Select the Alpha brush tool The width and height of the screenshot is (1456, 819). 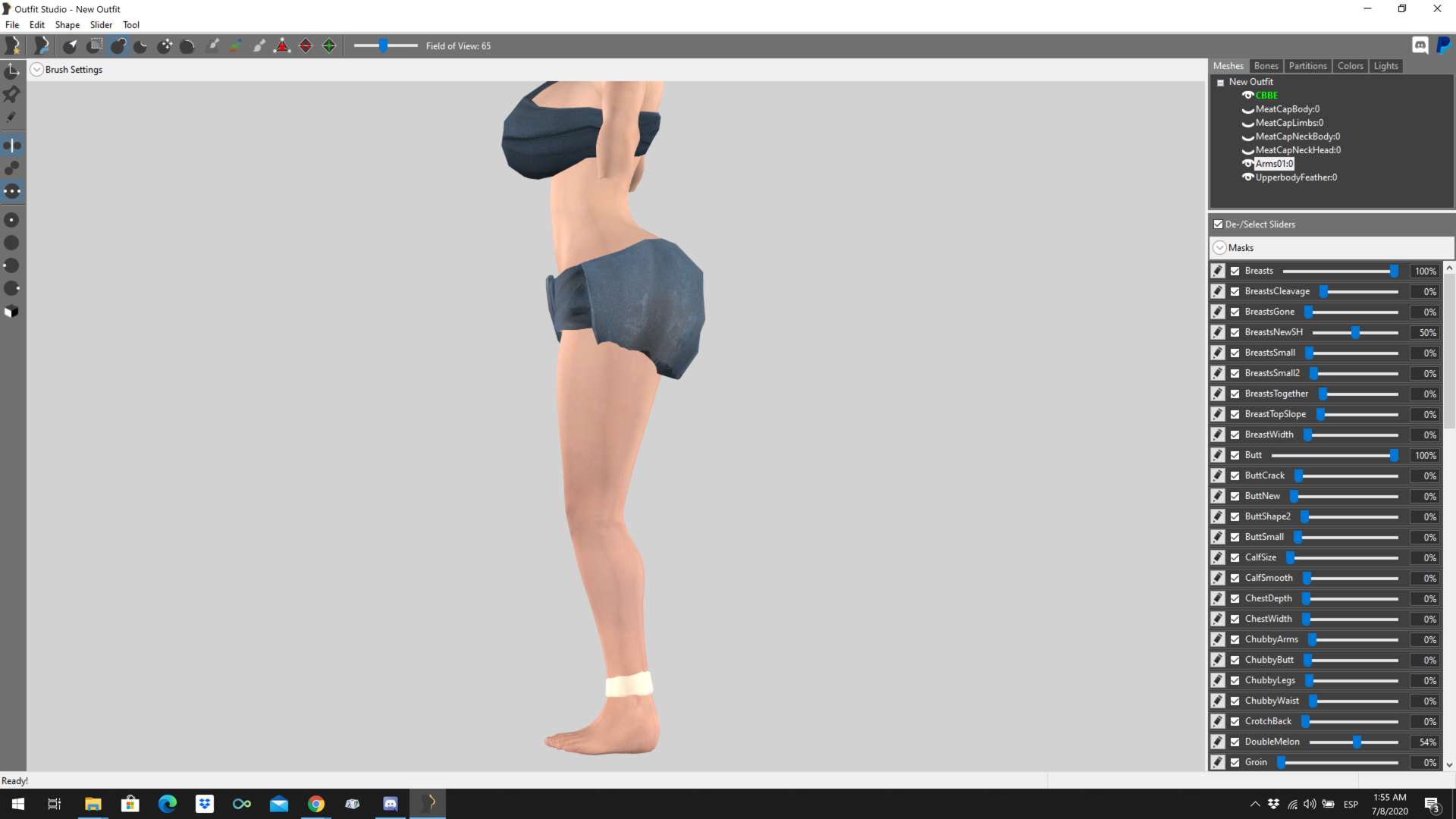coord(259,46)
